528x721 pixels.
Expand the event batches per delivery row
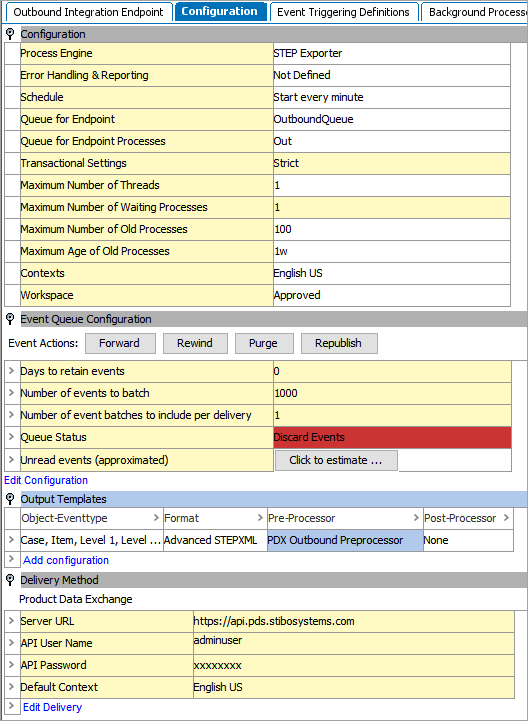11,415
